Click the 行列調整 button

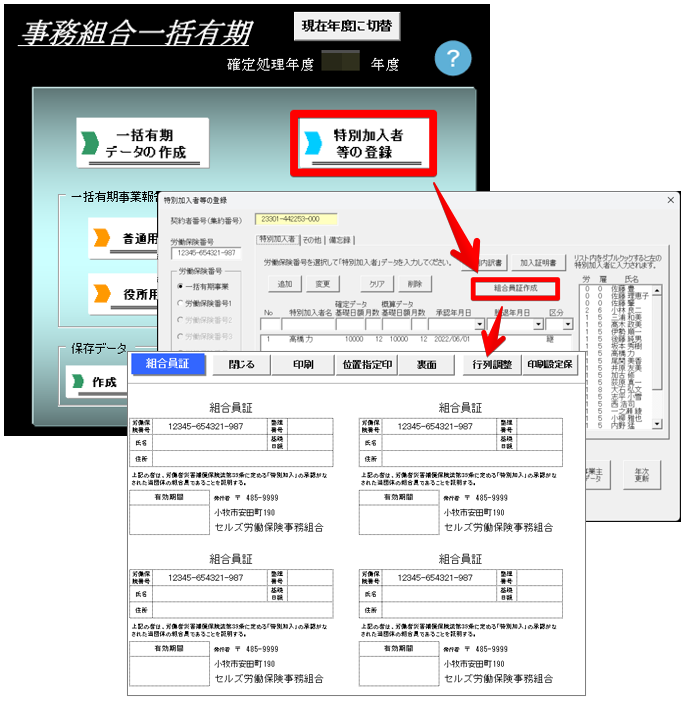coord(492,365)
